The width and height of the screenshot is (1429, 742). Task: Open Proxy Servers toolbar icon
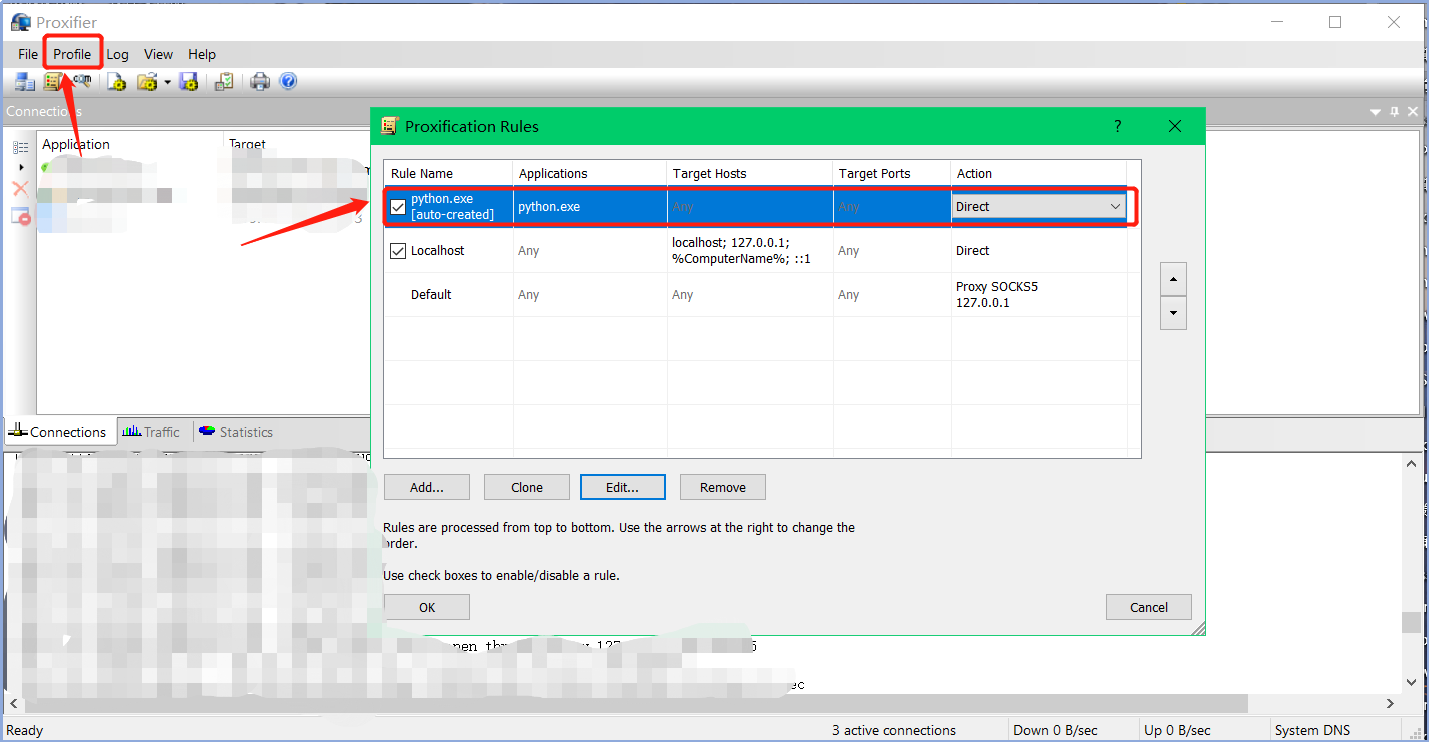(x=25, y=82)
